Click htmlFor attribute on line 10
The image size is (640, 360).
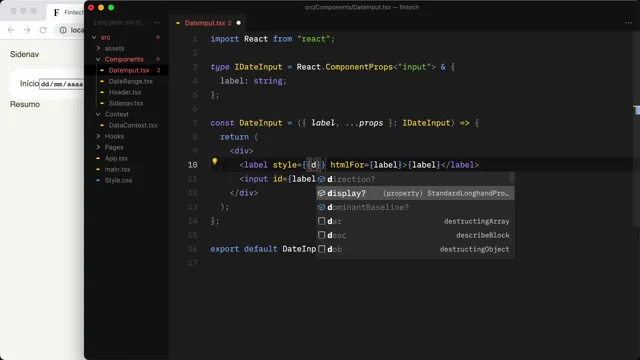click(347, 165)
